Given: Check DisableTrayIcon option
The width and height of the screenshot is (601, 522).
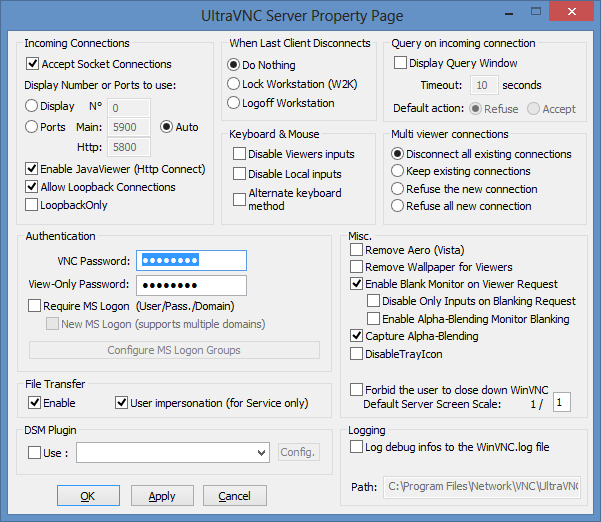Looking at the screenshot, I should coord(356,354).
